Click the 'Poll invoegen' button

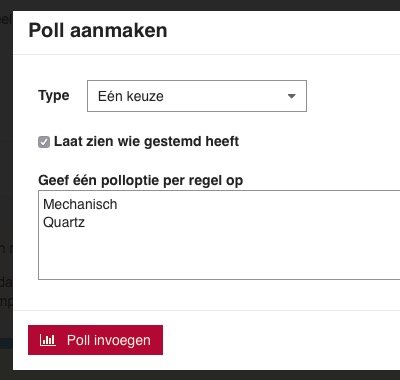pyautogui.click(x=95, y=340)
